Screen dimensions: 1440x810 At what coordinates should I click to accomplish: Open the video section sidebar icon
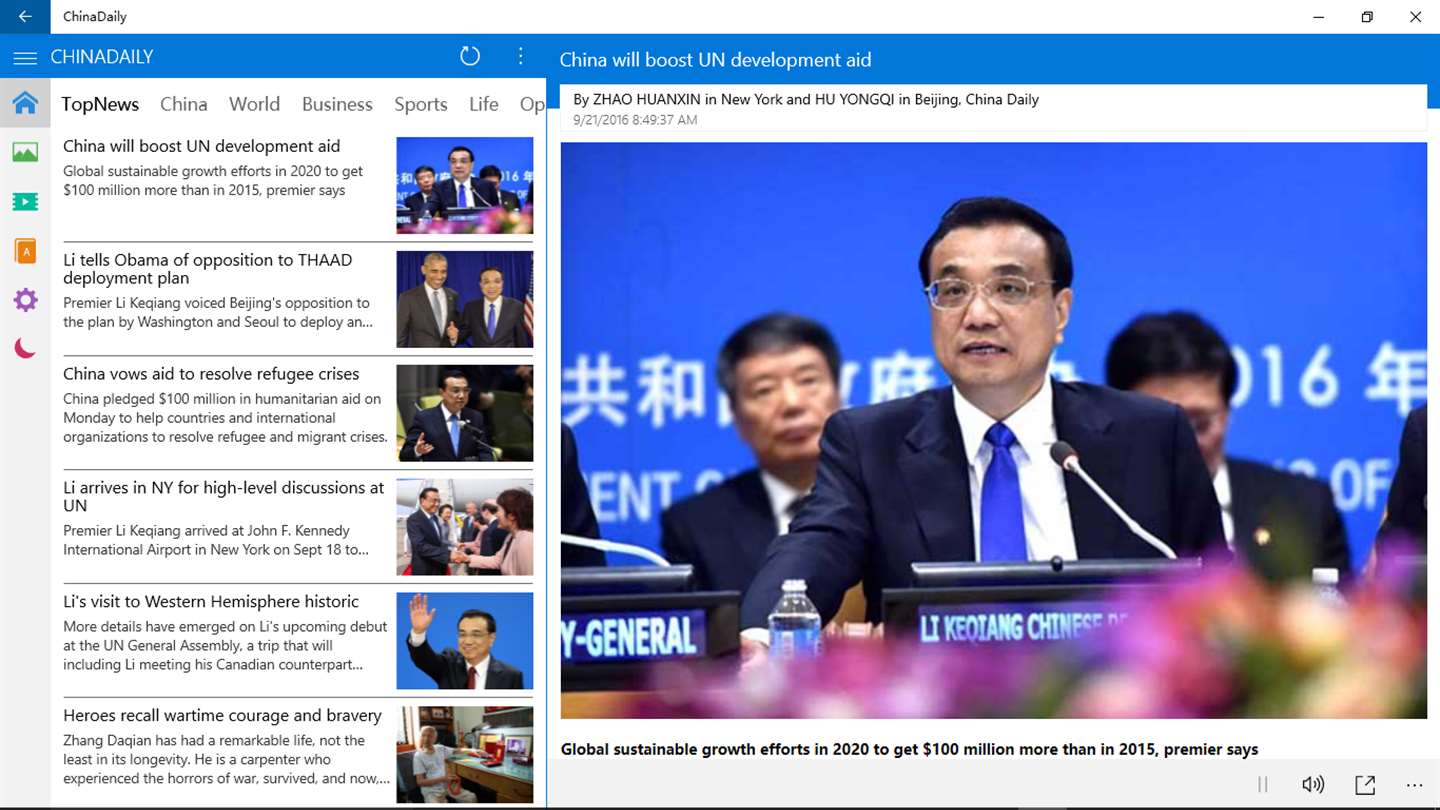click(25, 202)
